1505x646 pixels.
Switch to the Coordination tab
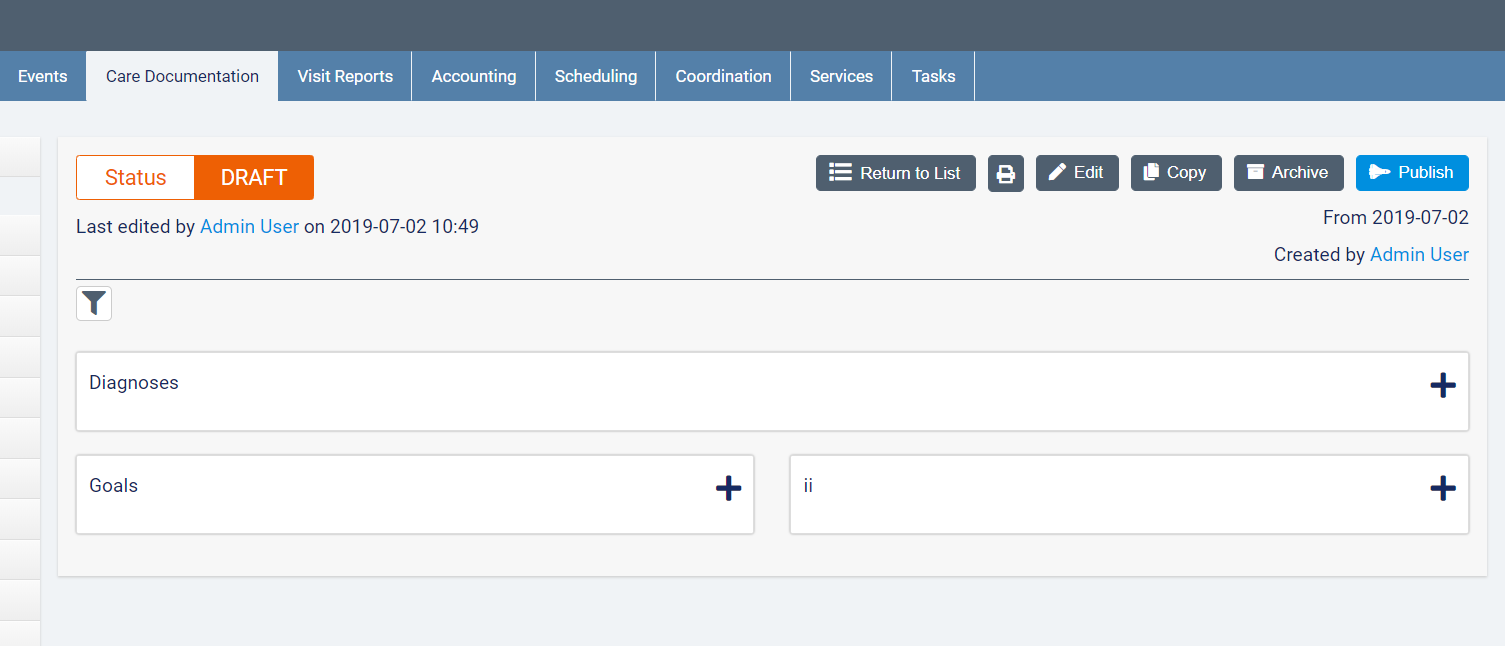(723, 76)
